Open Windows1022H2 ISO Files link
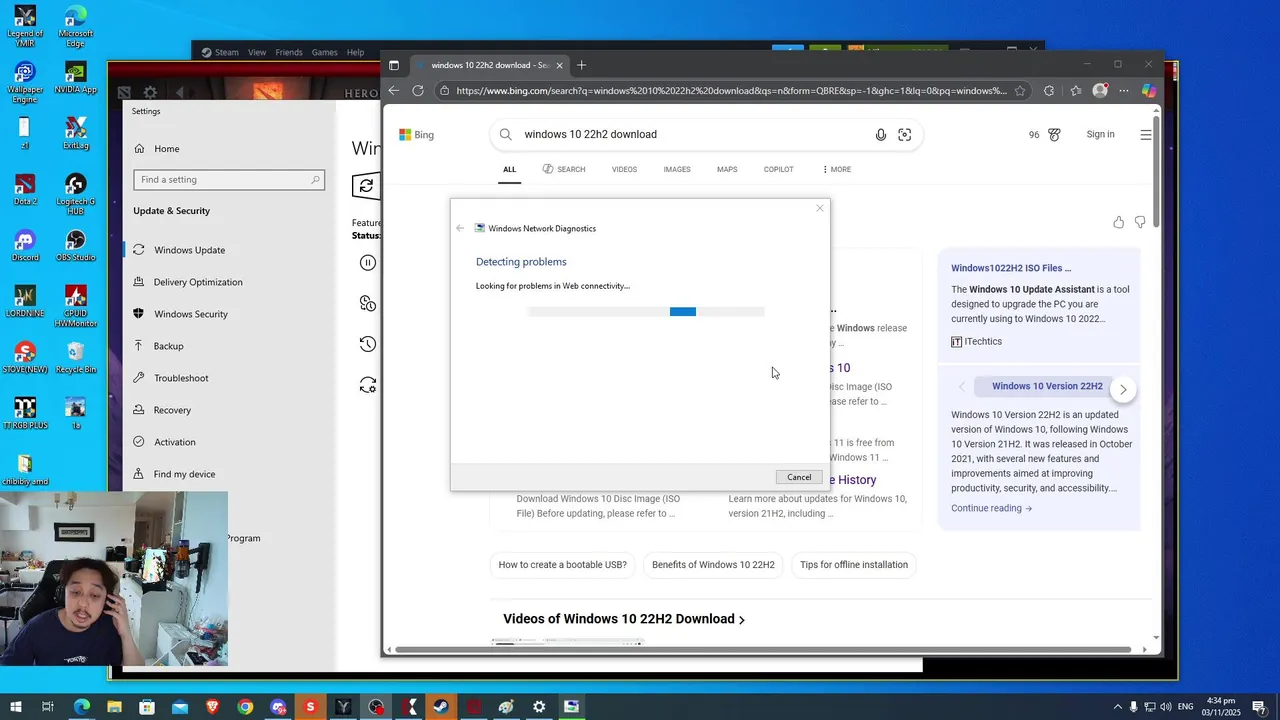The width and height of the screenshot is (1280, 720). click(1011, 268)
